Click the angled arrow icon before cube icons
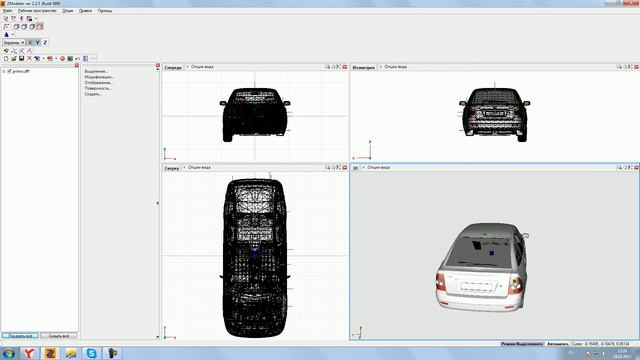 coord(6,27)
